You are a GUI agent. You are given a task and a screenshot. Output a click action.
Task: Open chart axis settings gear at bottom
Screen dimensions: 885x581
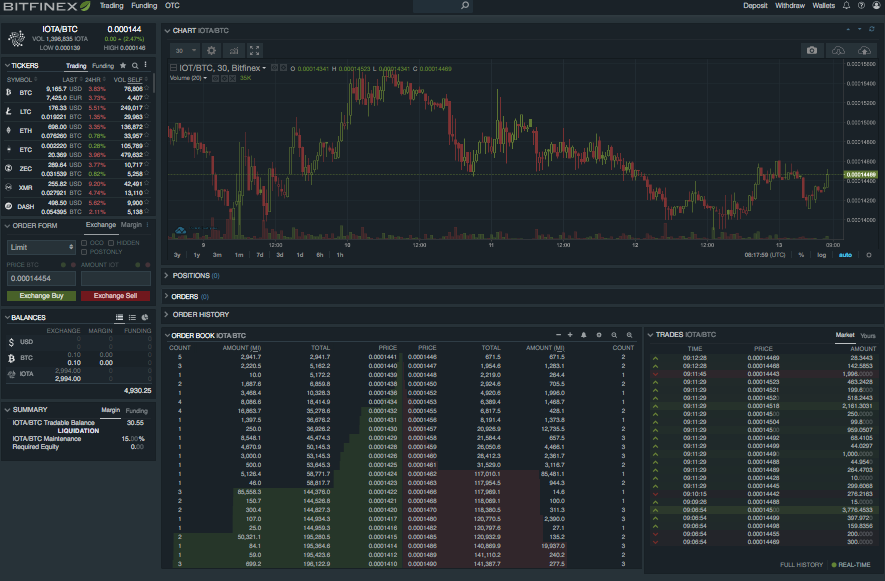coord(869,255)
